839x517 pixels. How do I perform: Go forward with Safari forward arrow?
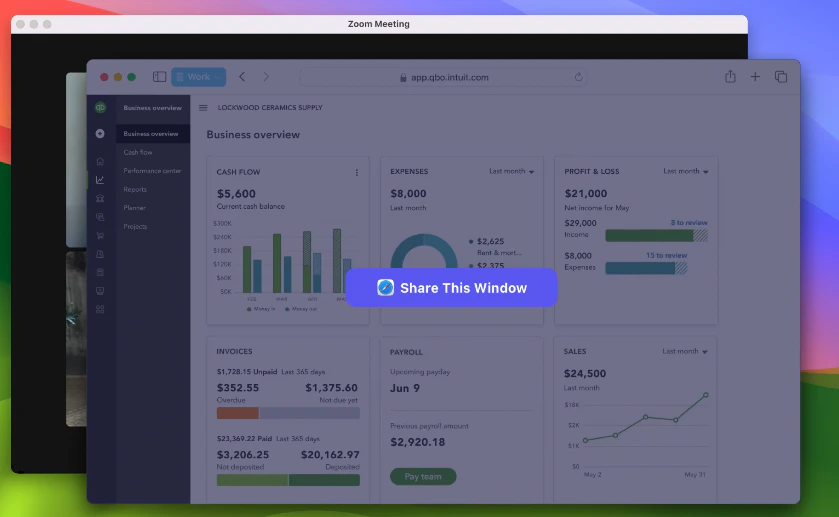(266, 77)
